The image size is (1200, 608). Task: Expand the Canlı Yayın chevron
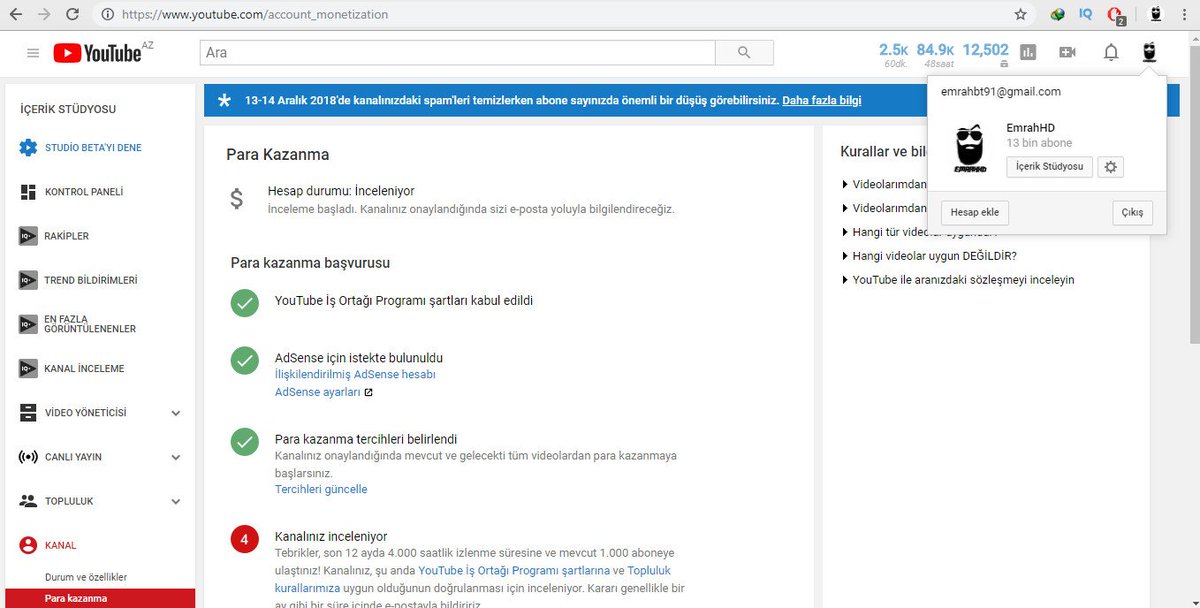pyautogui.click(x=176, y=457)
